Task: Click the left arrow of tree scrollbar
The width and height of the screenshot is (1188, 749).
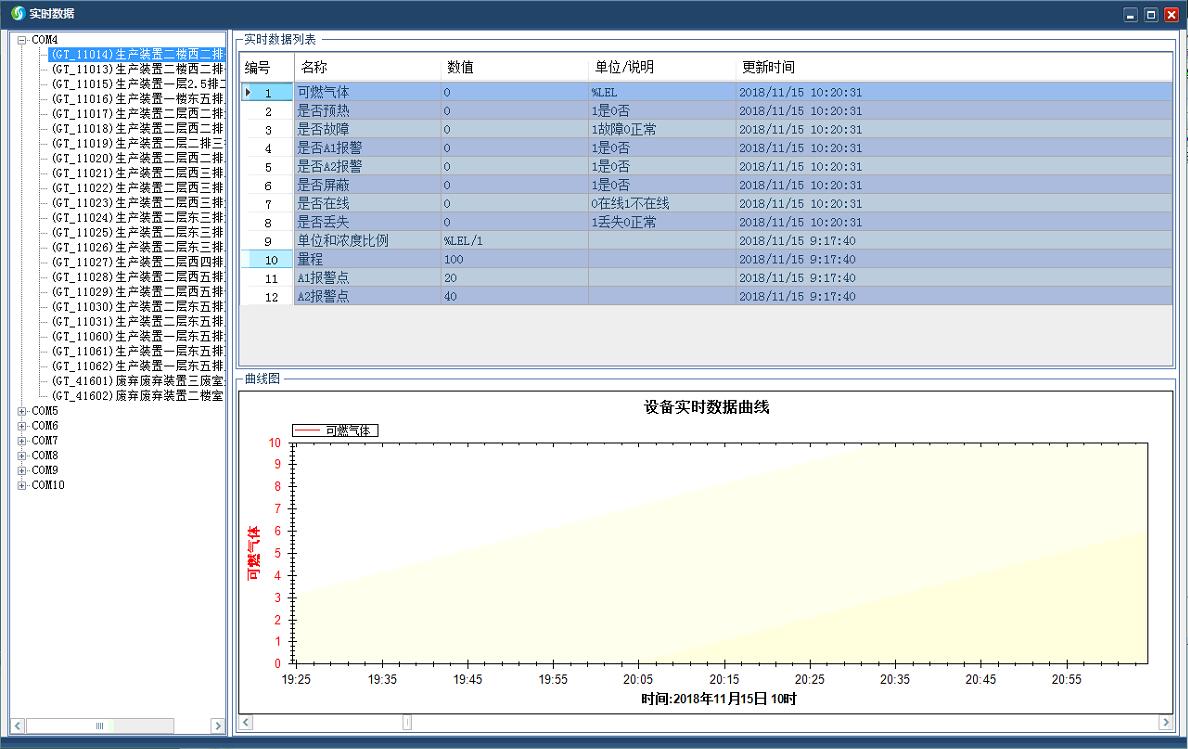Action: pos(17,725)
